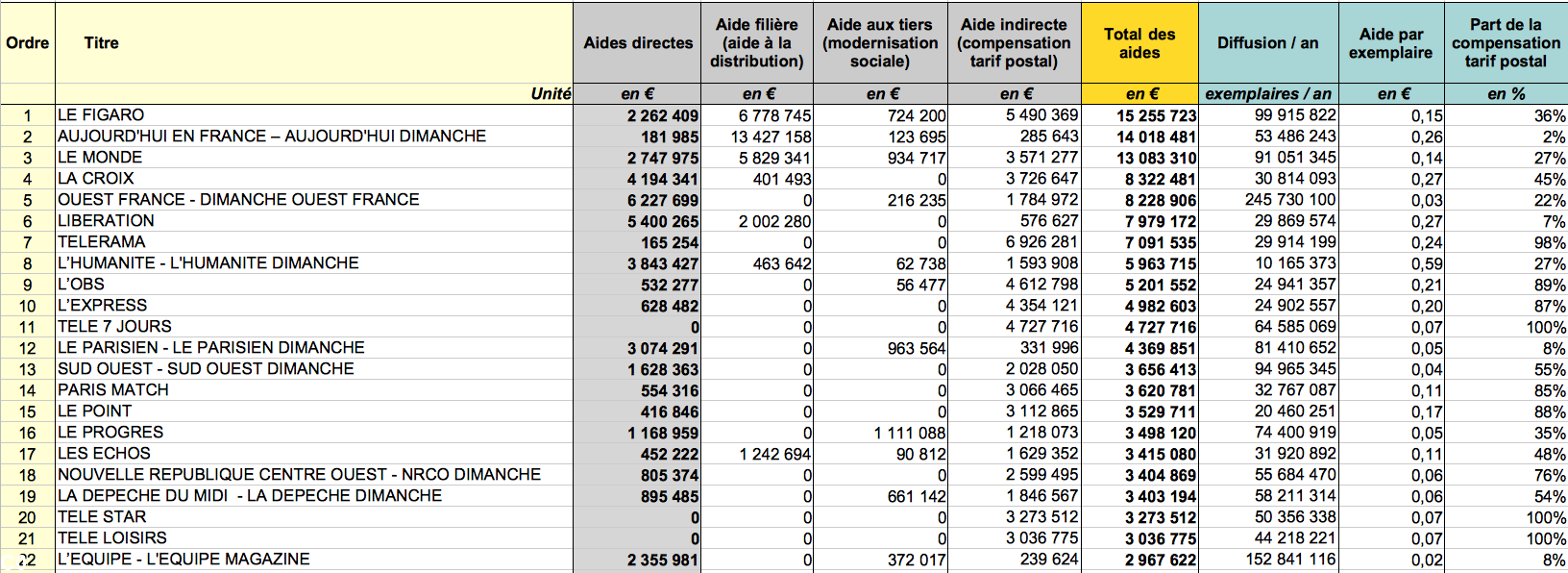The height and width of the screenshot is (573, 1568).
Task: Click the 'LE MONDE' title cell
Action: (100, 158)
